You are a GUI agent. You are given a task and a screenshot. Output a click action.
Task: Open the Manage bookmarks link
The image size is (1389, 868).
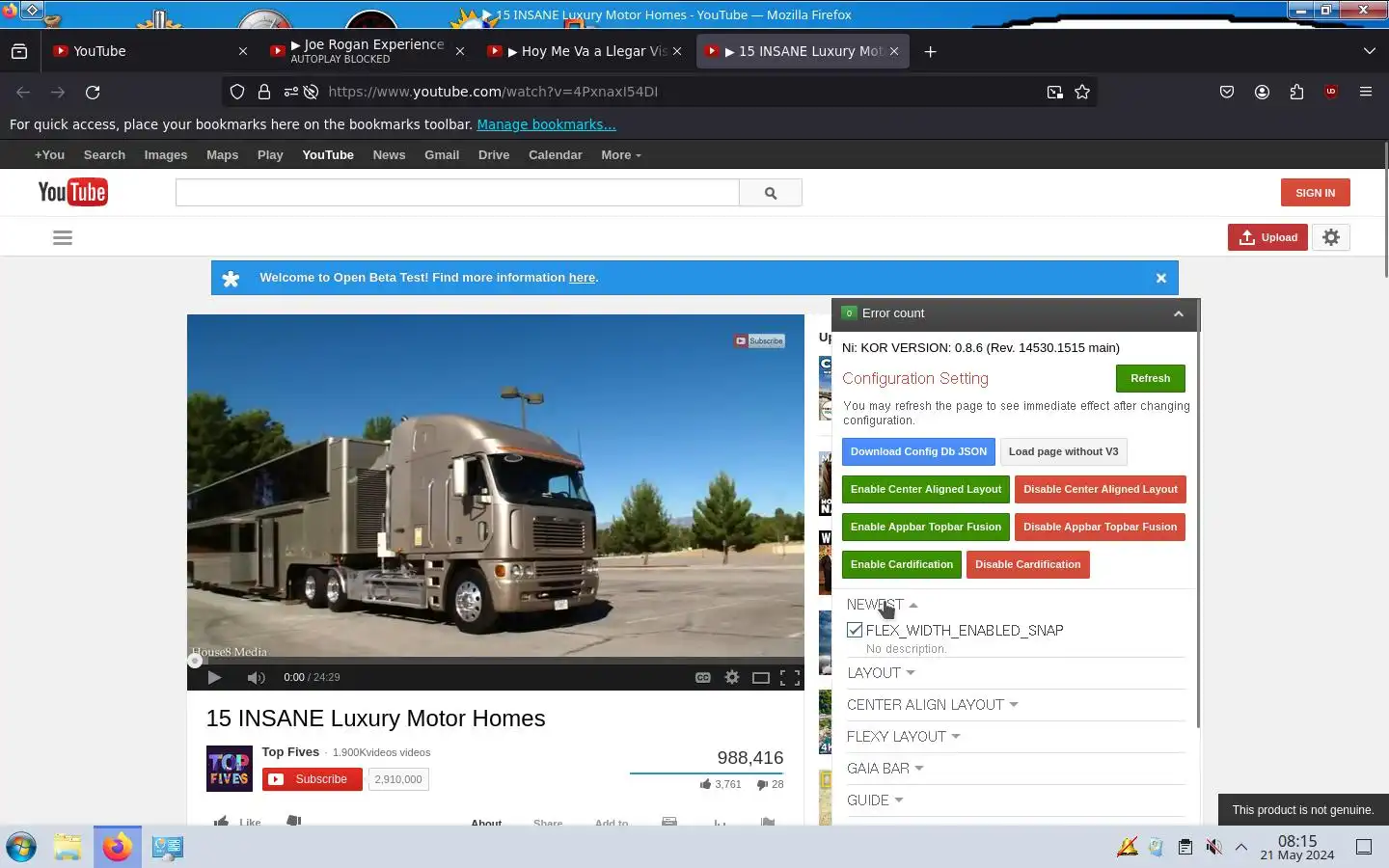coord(546,124)
